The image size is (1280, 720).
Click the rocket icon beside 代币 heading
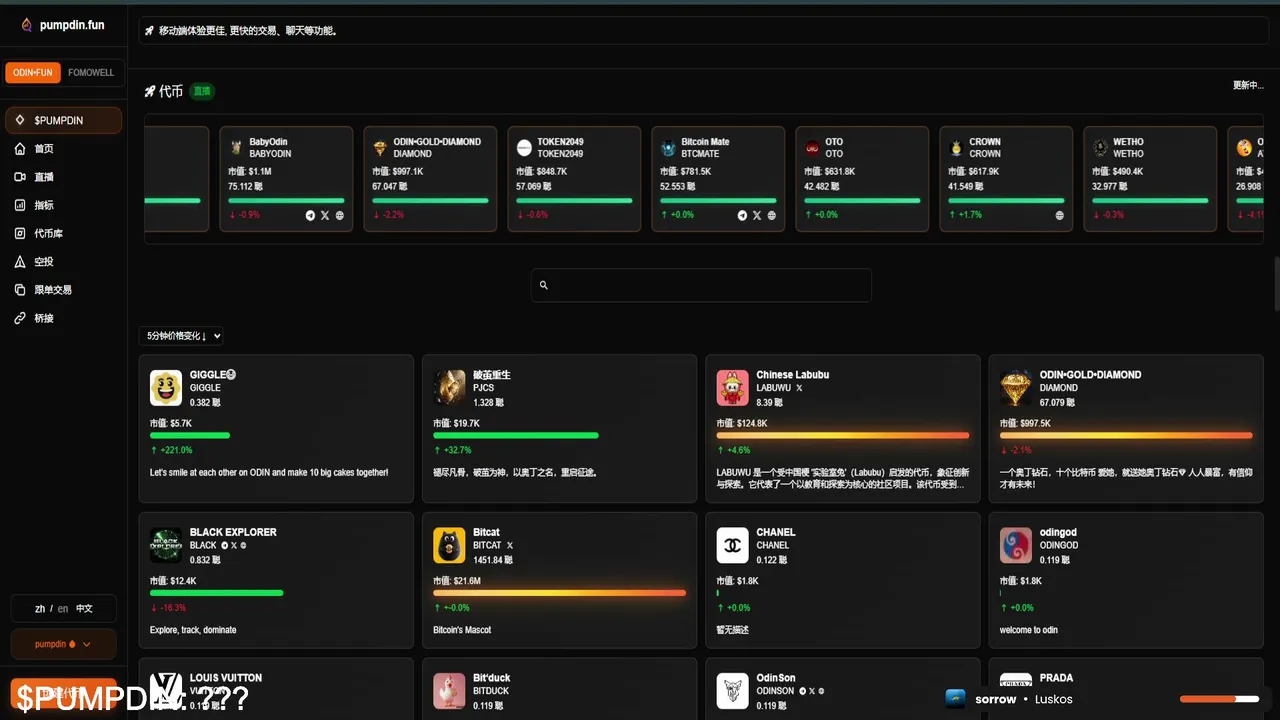tap(150, 91)
